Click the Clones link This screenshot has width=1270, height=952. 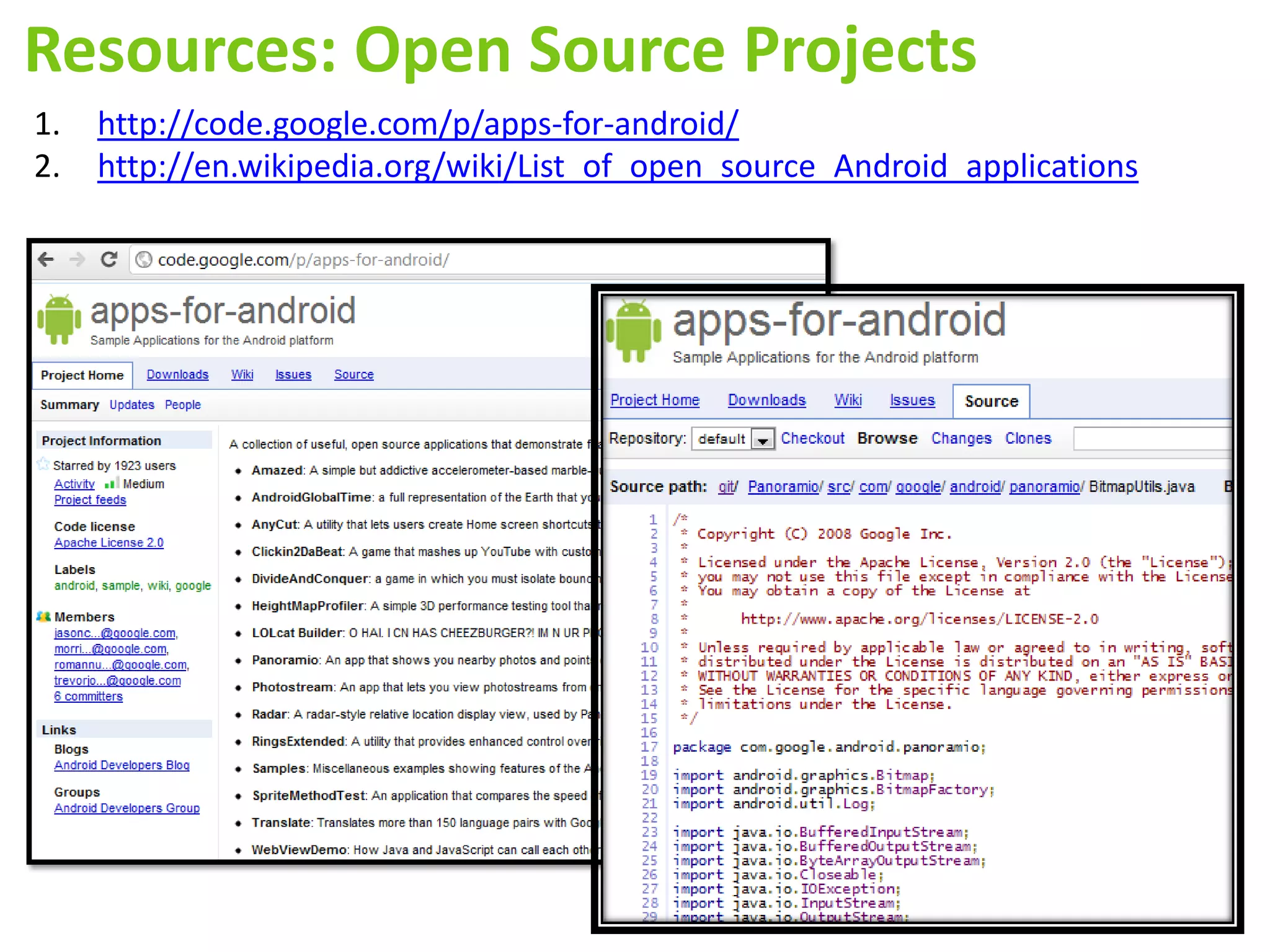pyautogui.click(x=1028, y=438)
